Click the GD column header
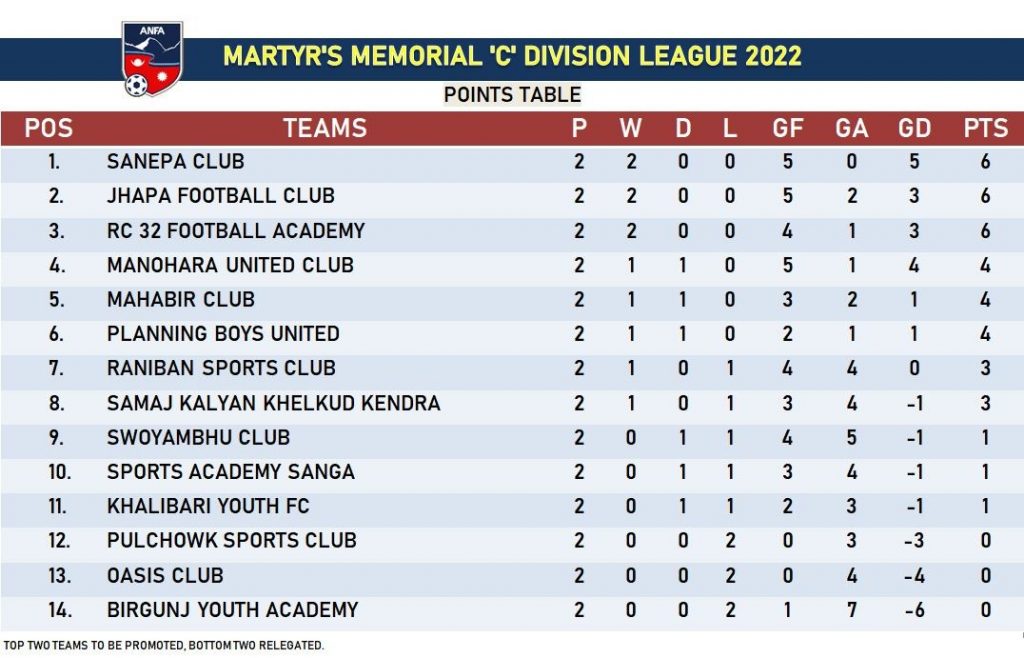1024x658 pixels. pyautogui.click(x=914, y=128)
